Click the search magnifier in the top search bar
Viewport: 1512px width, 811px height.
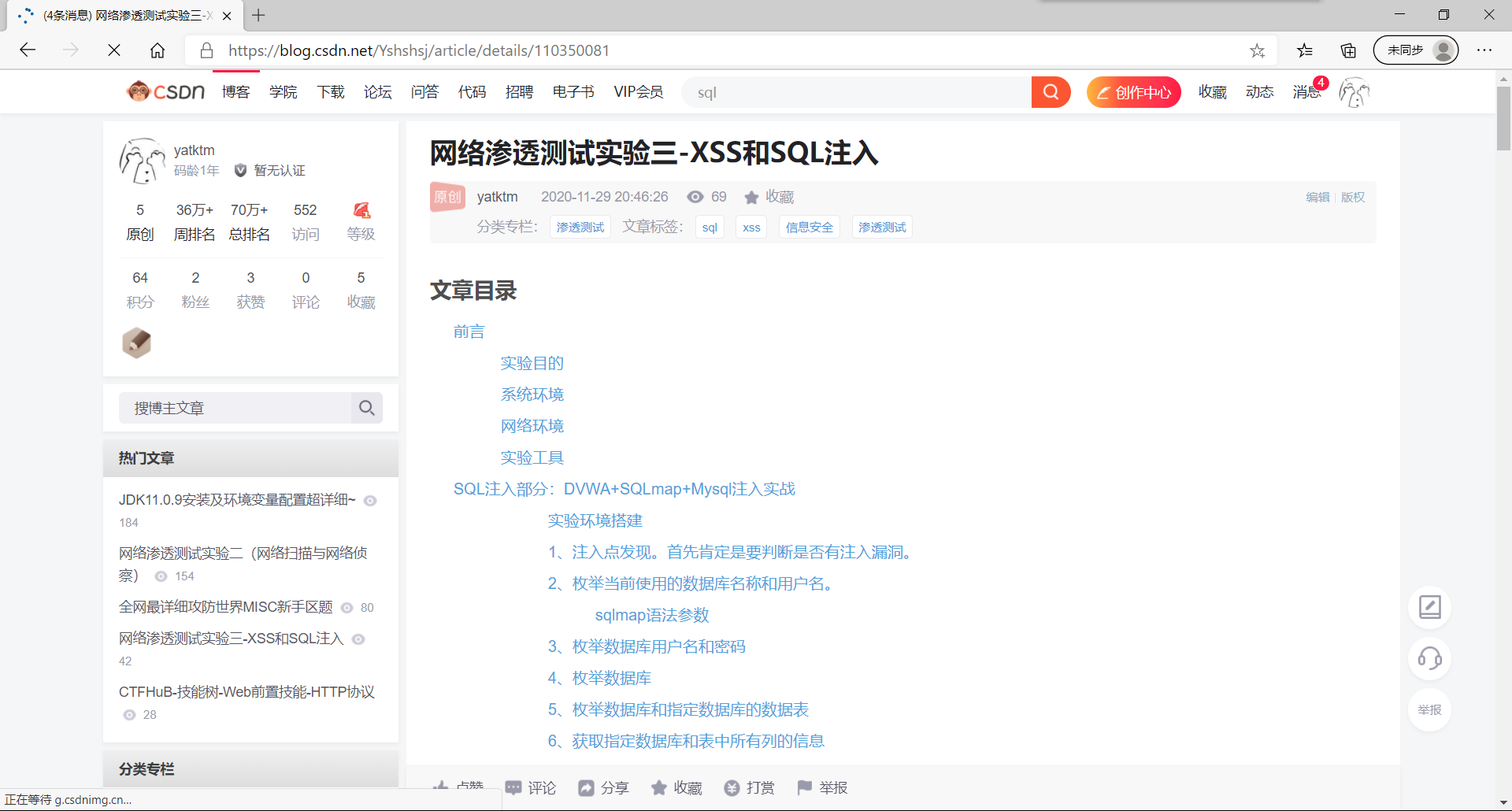pos(1051,92)
